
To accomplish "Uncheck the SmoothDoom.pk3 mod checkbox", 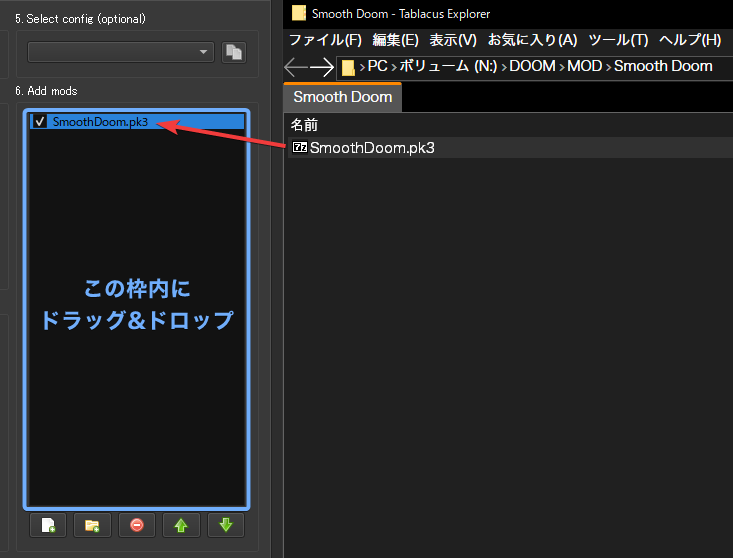I will click(x=40, y=122).
